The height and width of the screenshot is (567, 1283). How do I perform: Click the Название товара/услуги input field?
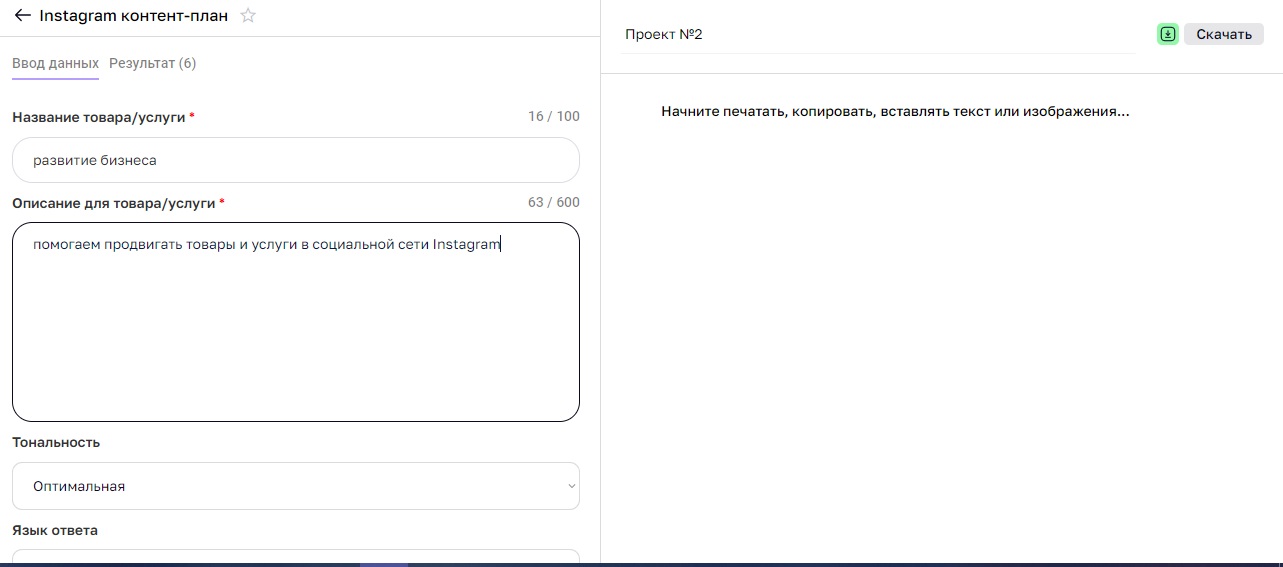(296, 160)
